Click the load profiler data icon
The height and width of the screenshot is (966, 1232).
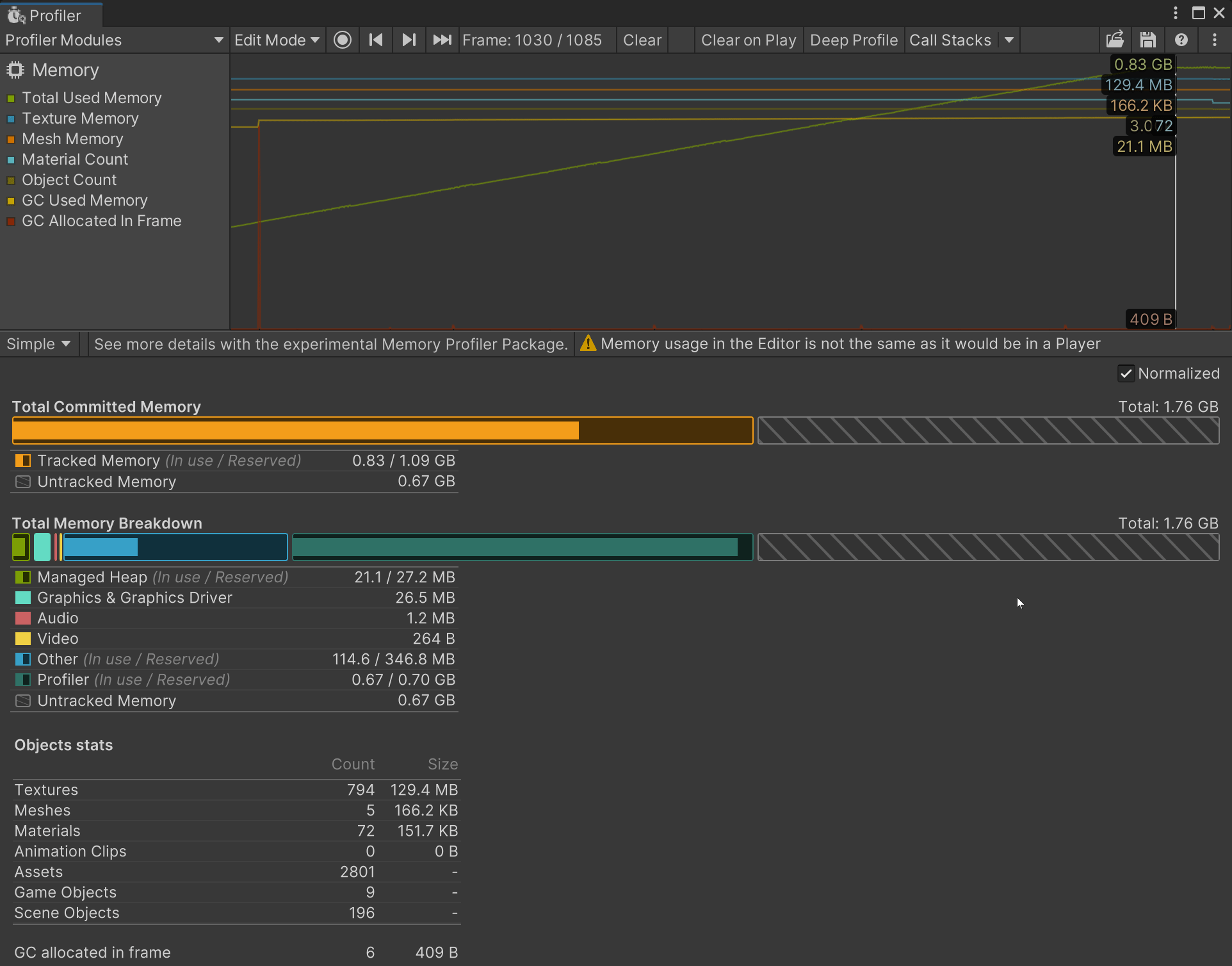pyautogui.click(x=1115, y=40)
